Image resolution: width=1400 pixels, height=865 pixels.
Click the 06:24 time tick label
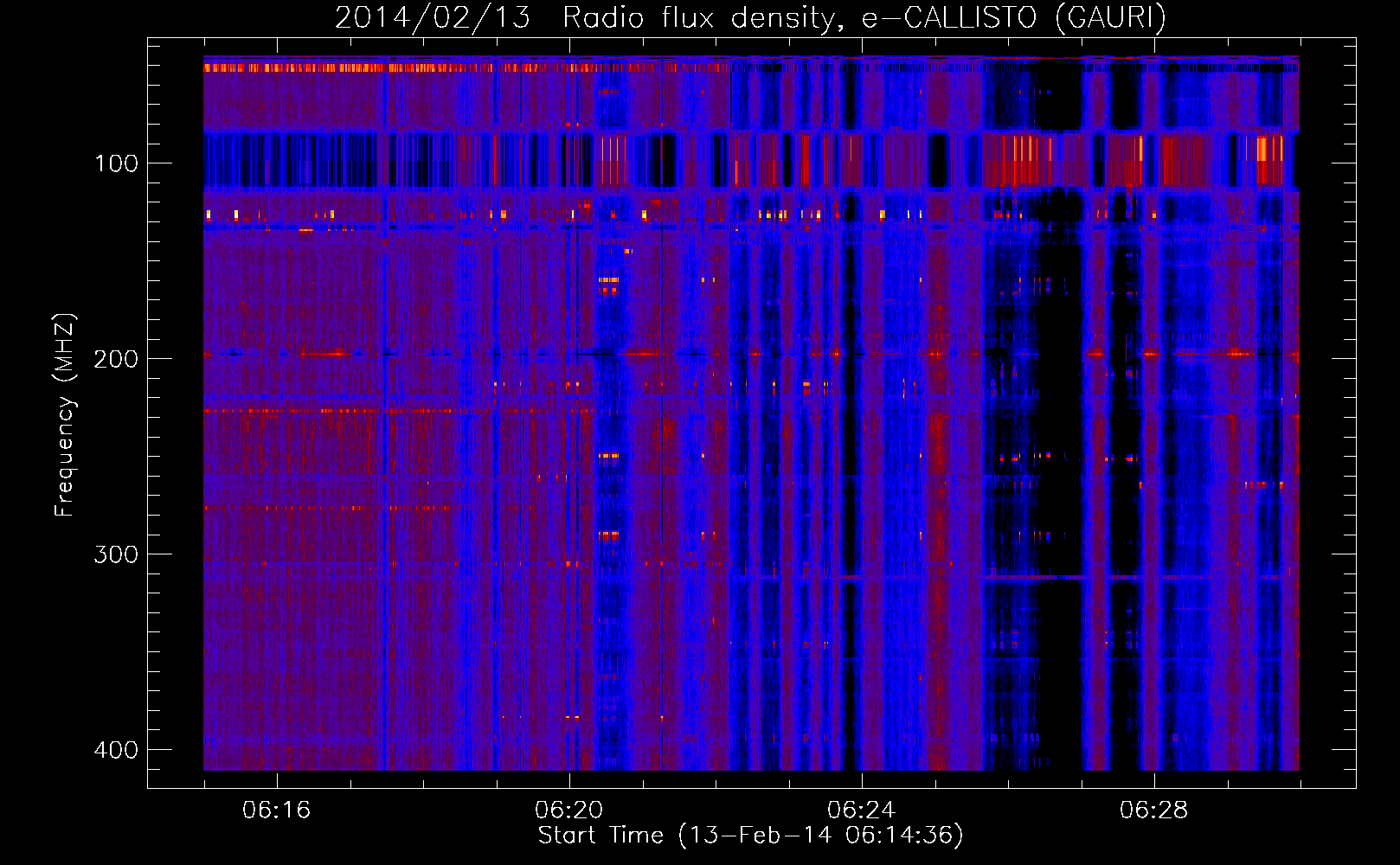[861, 811]
